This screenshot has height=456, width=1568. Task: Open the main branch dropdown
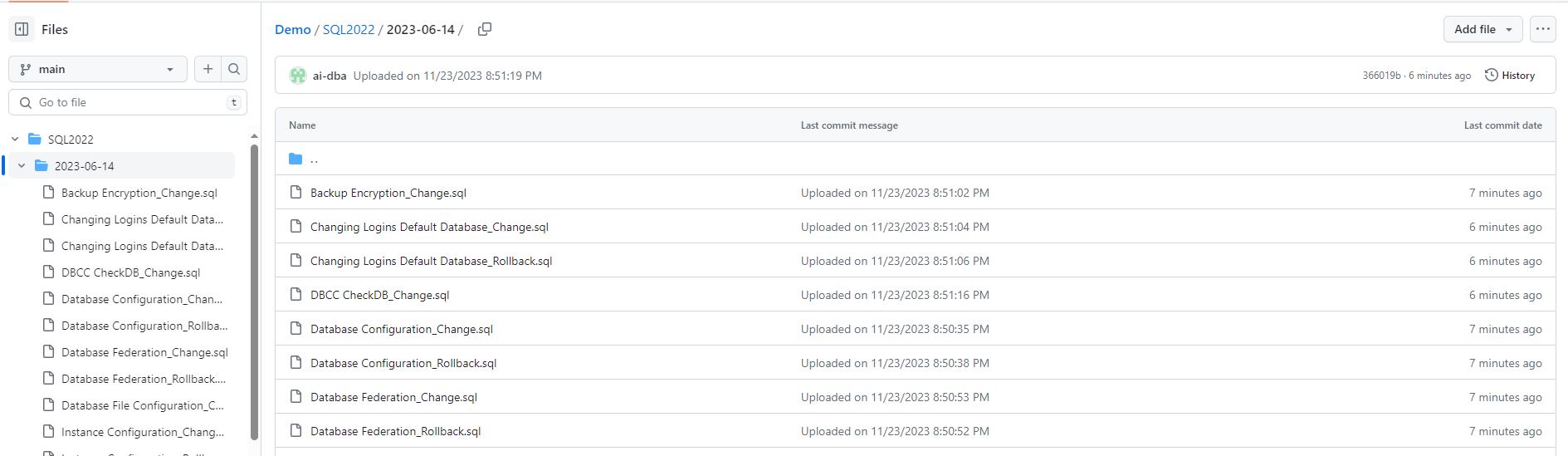[98, 69]
